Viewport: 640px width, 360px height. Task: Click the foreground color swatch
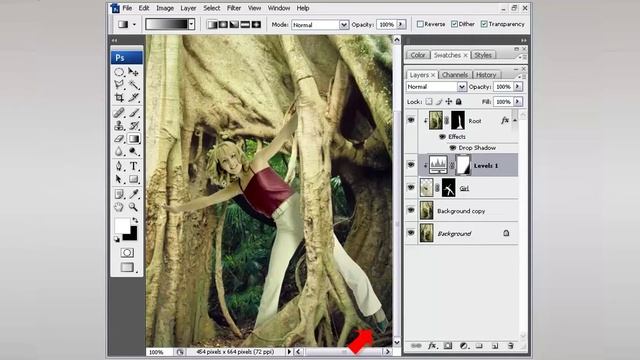point(122,226)
